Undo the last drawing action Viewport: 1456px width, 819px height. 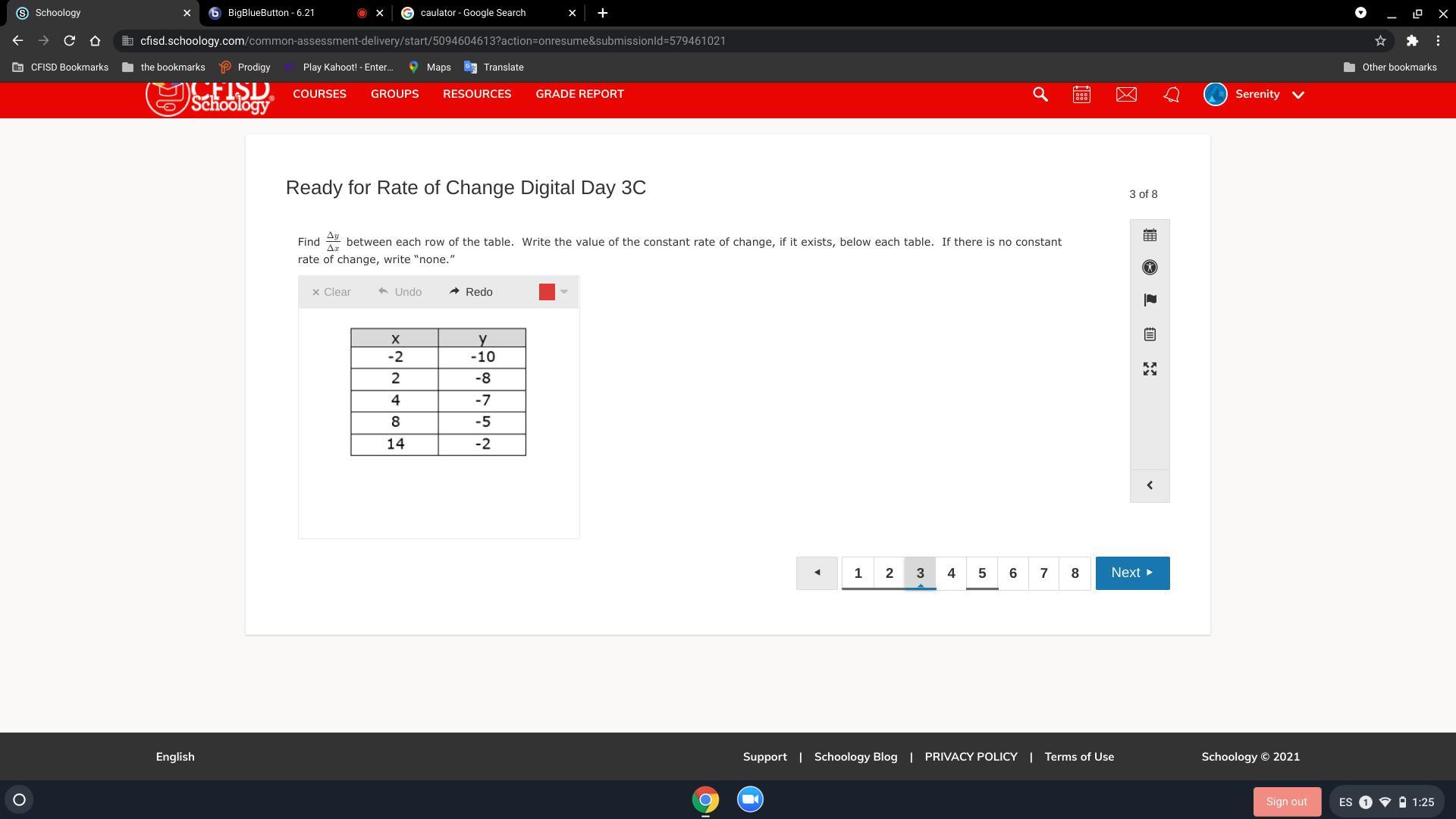point(400,291)
